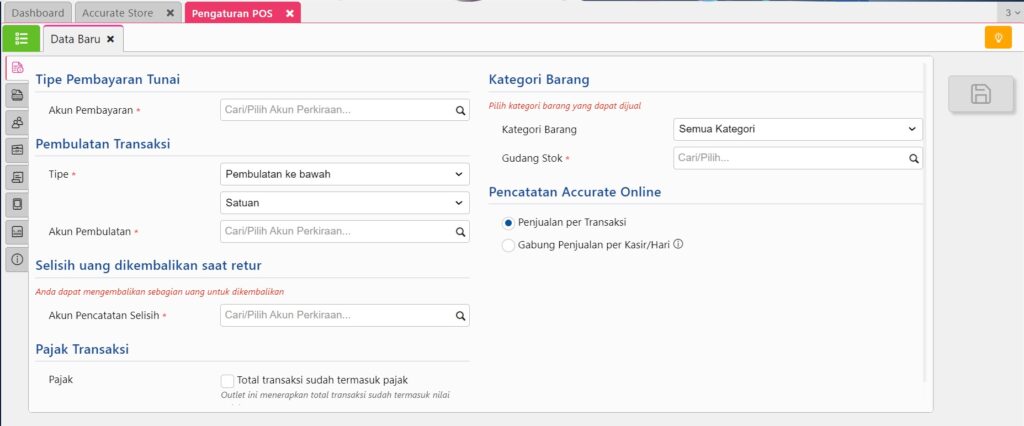Open the users sidebar tab icon
Image resolution: width=1024 pixels, height=426 pixels.
[17, 123]
